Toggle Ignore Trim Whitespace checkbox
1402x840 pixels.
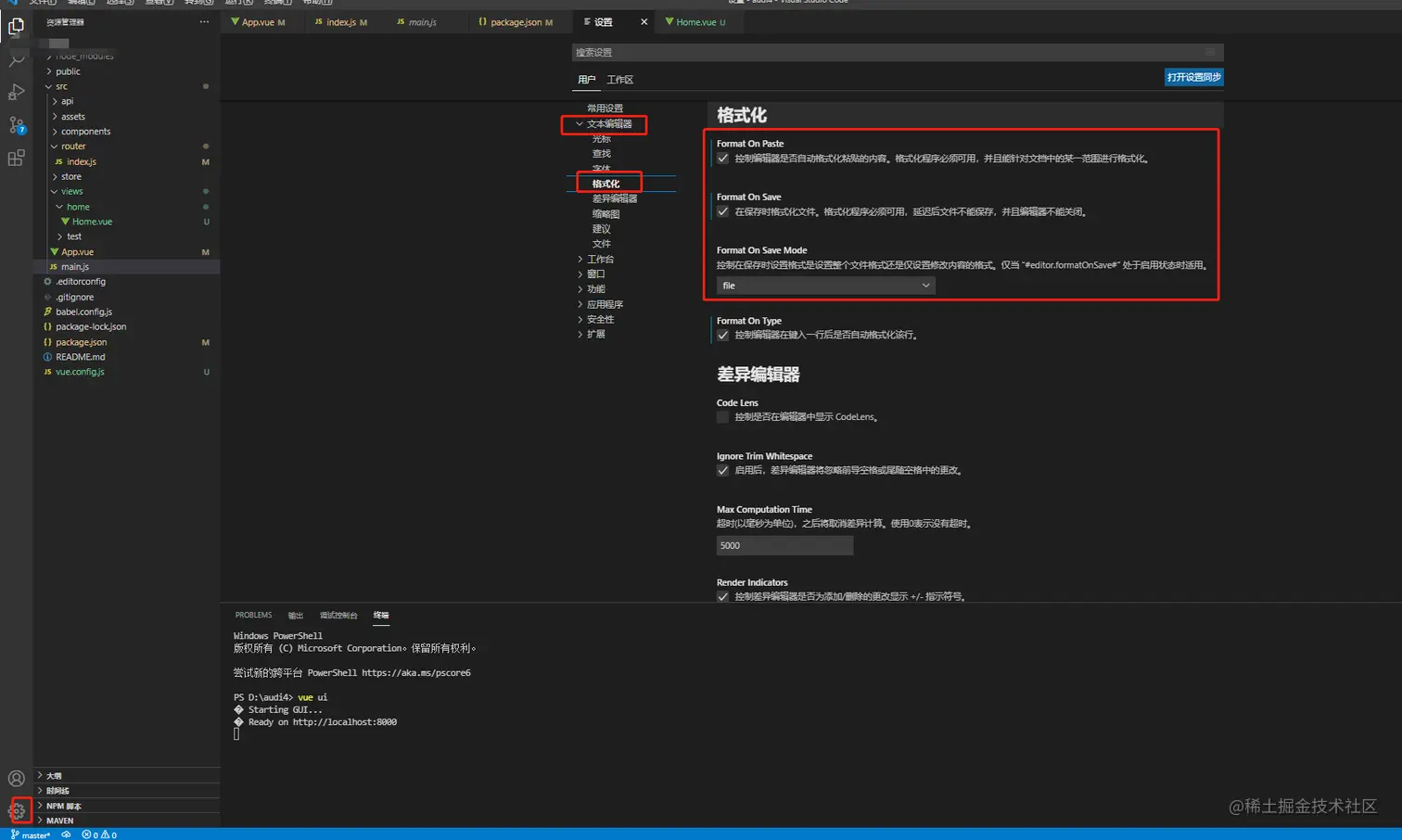pos(722,470)
